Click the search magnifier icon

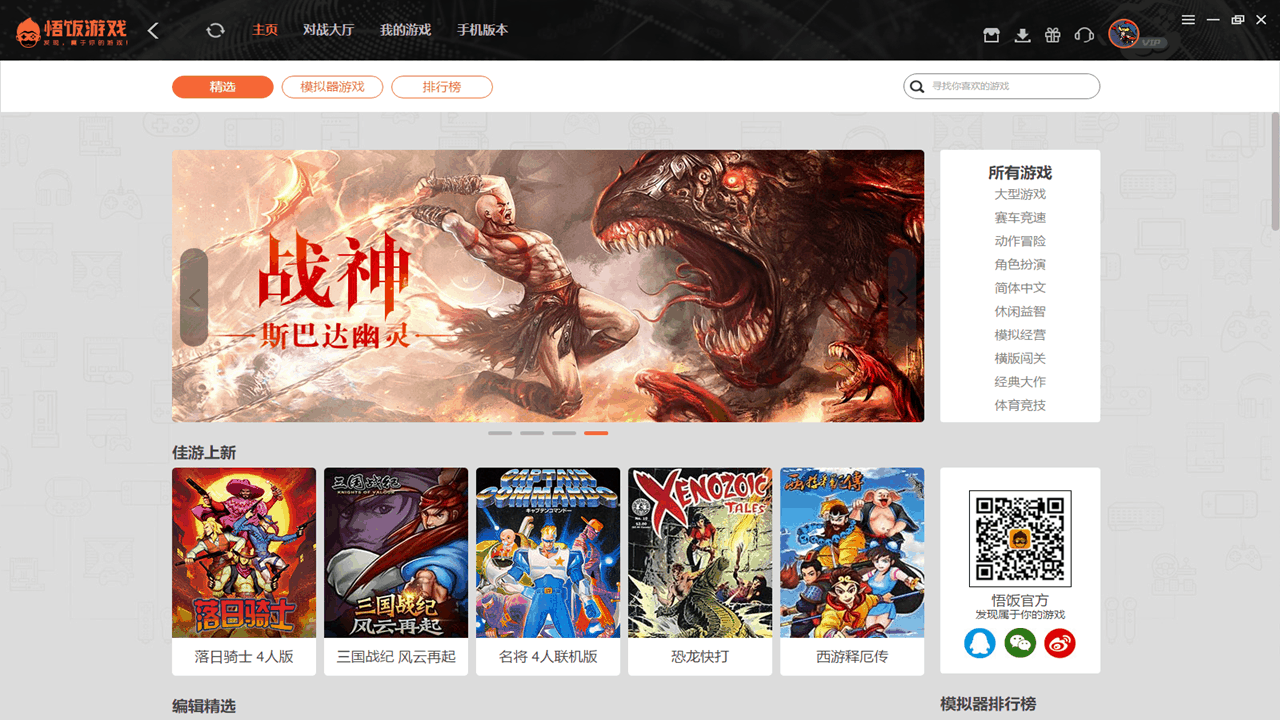pos(917,87)
